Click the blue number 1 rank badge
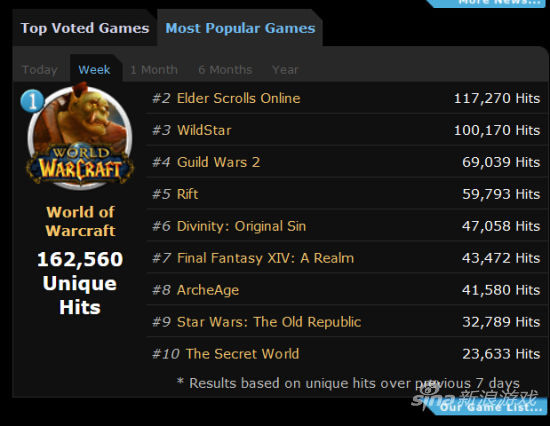550x426 pixels. (x=32, y=101)
